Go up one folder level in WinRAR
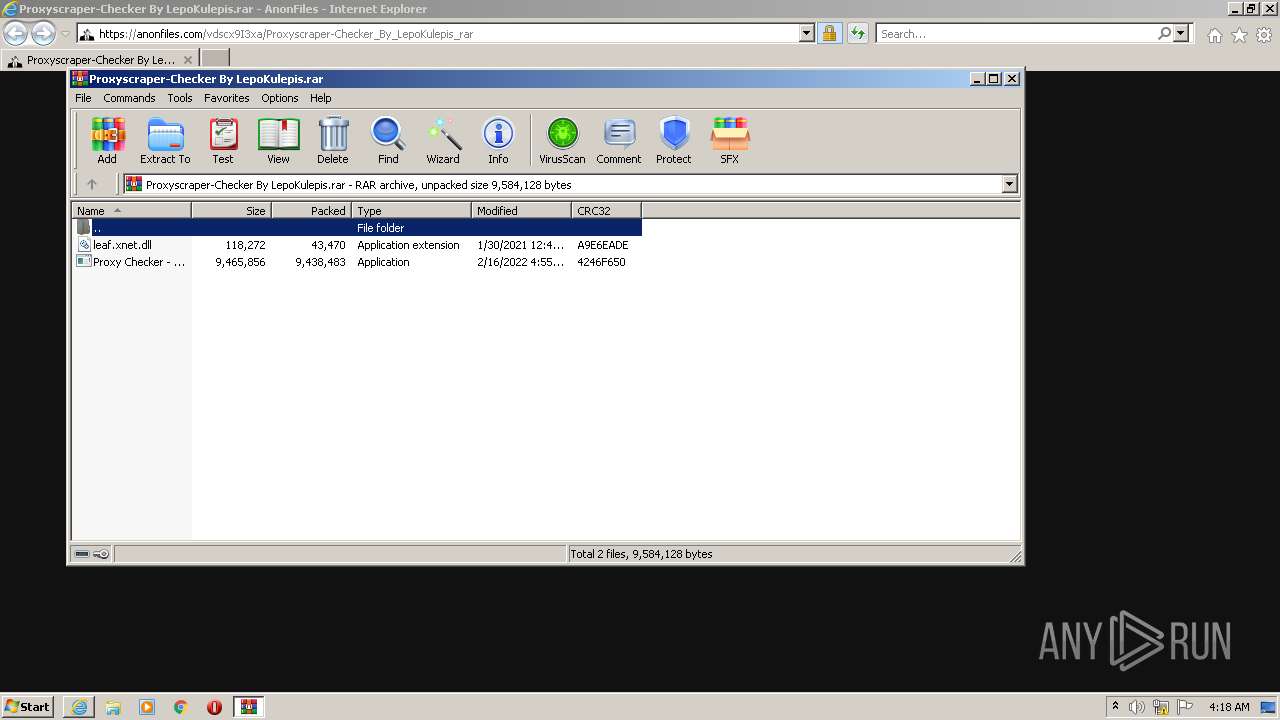The height and width of the screenshot is (720, 1280). [x=92, y=184]
